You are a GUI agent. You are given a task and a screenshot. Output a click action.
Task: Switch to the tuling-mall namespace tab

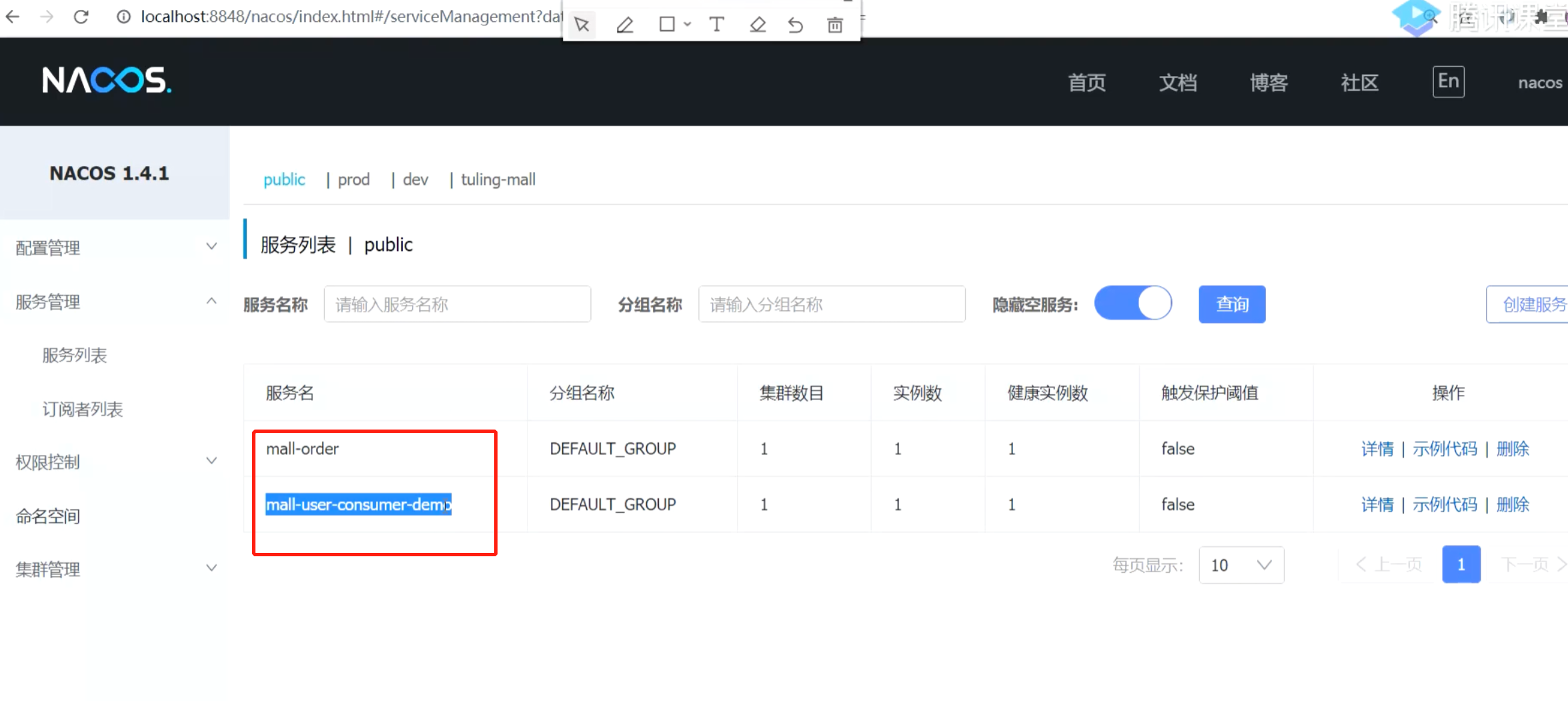pyautogui.click(x=498, y=179)
